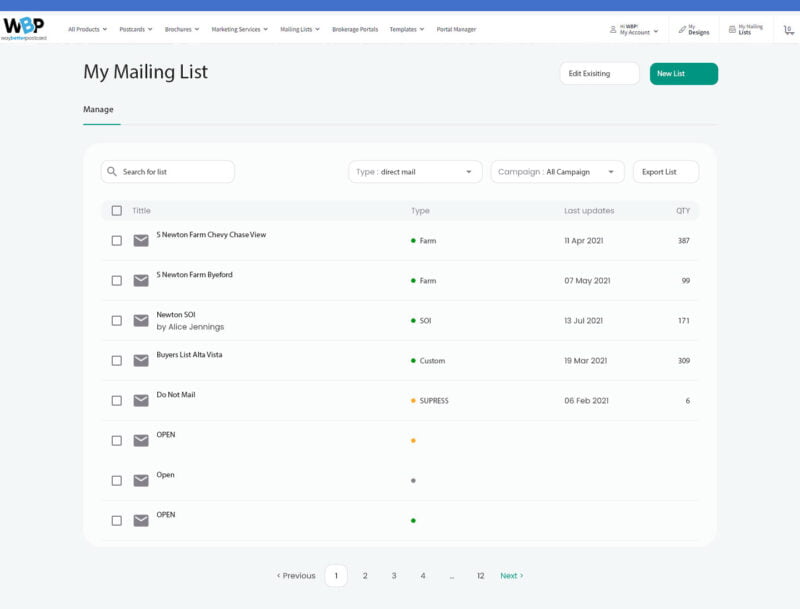
Task: Check the 5 Newton Farm Byeford row
Action: (x=117, y=281)
